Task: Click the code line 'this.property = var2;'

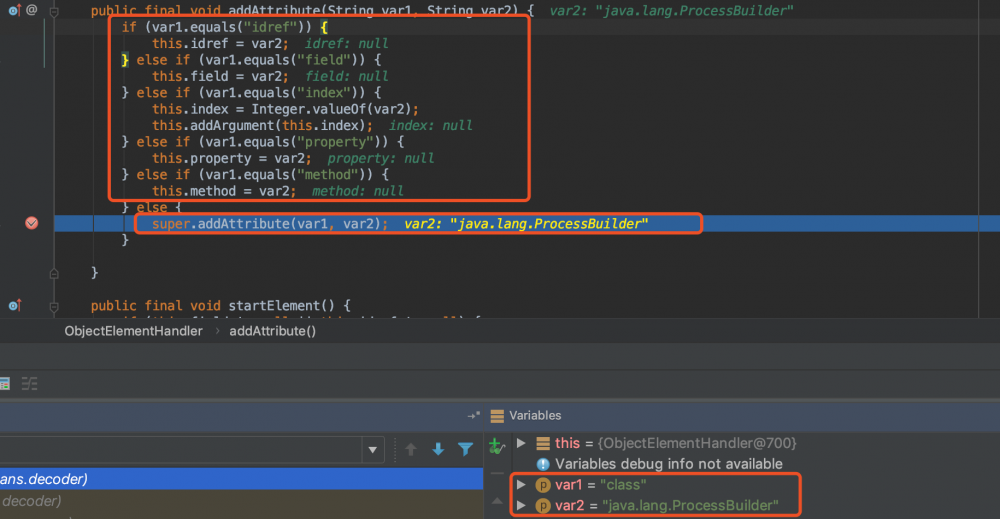Action: pos(232,158)
